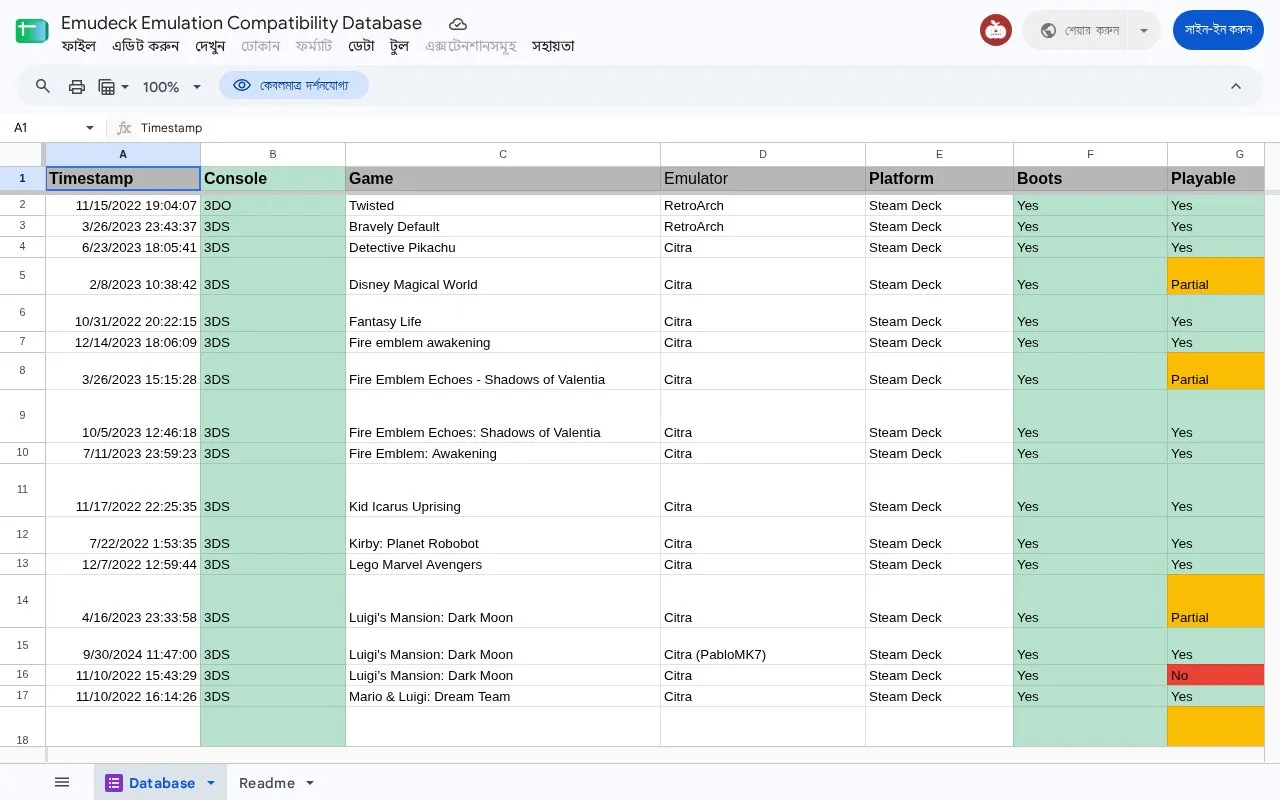1280x800 pixels.
Task: Open the টুল menu
Action: tap(400, 46)
